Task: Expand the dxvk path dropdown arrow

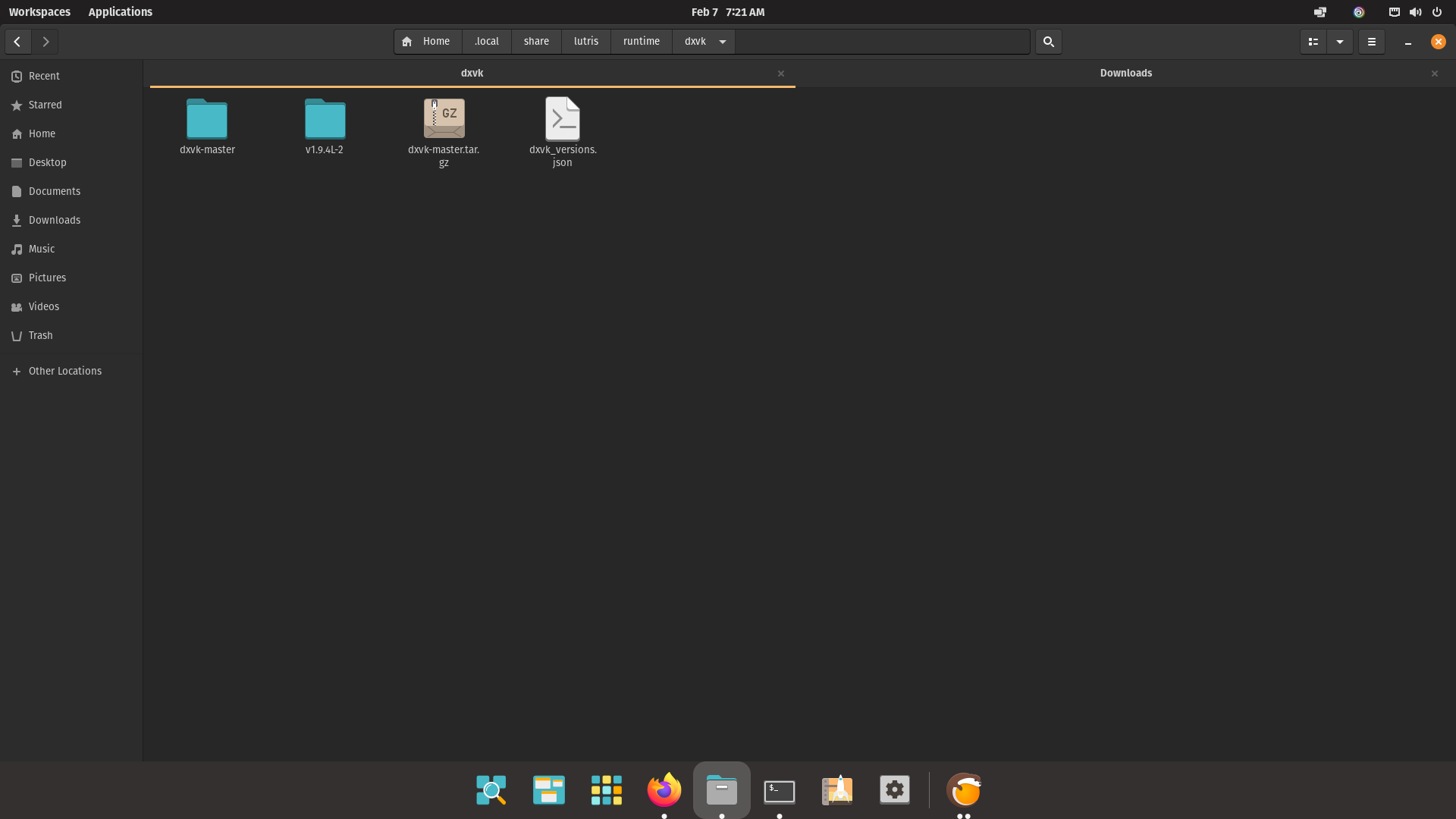Action: click(x=723, y=42)
